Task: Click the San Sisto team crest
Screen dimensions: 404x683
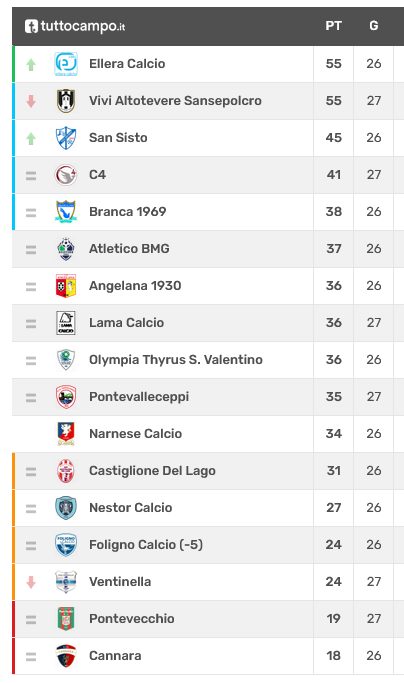Action: pyautogui.click(x=66, y=138)
